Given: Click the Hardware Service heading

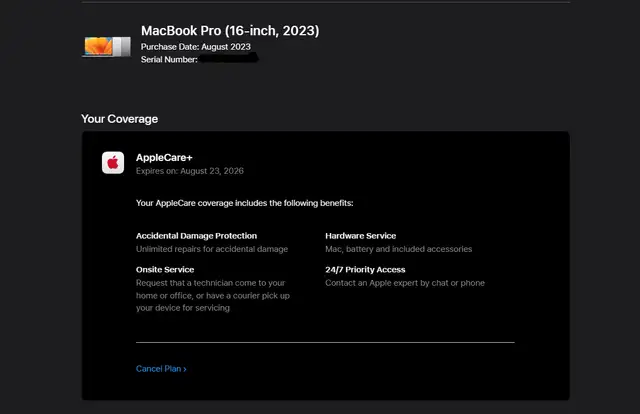Looking at the screenshot, I should click(x=360, y=236).
